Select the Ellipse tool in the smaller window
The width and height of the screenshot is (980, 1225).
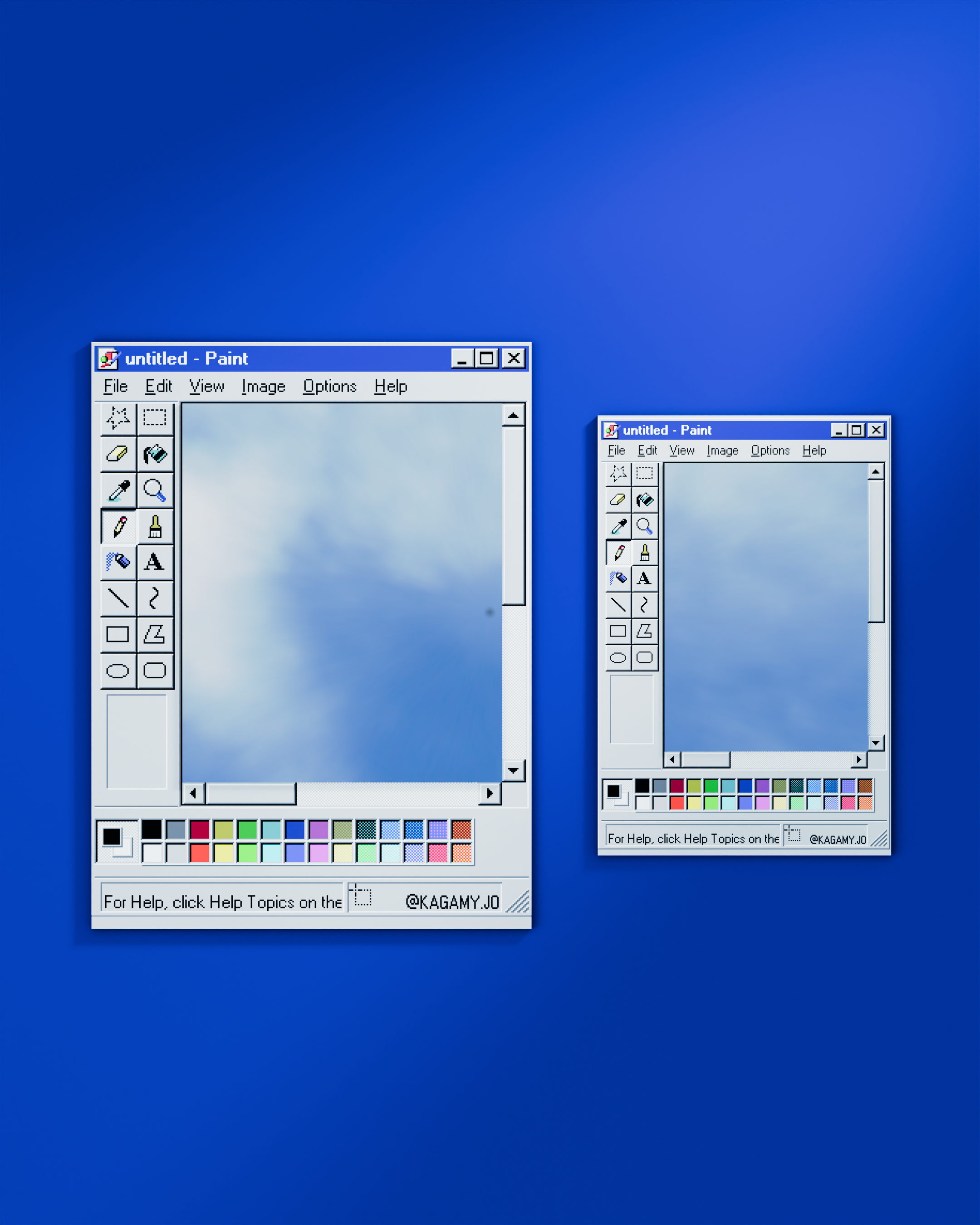[x=619, y=657]
